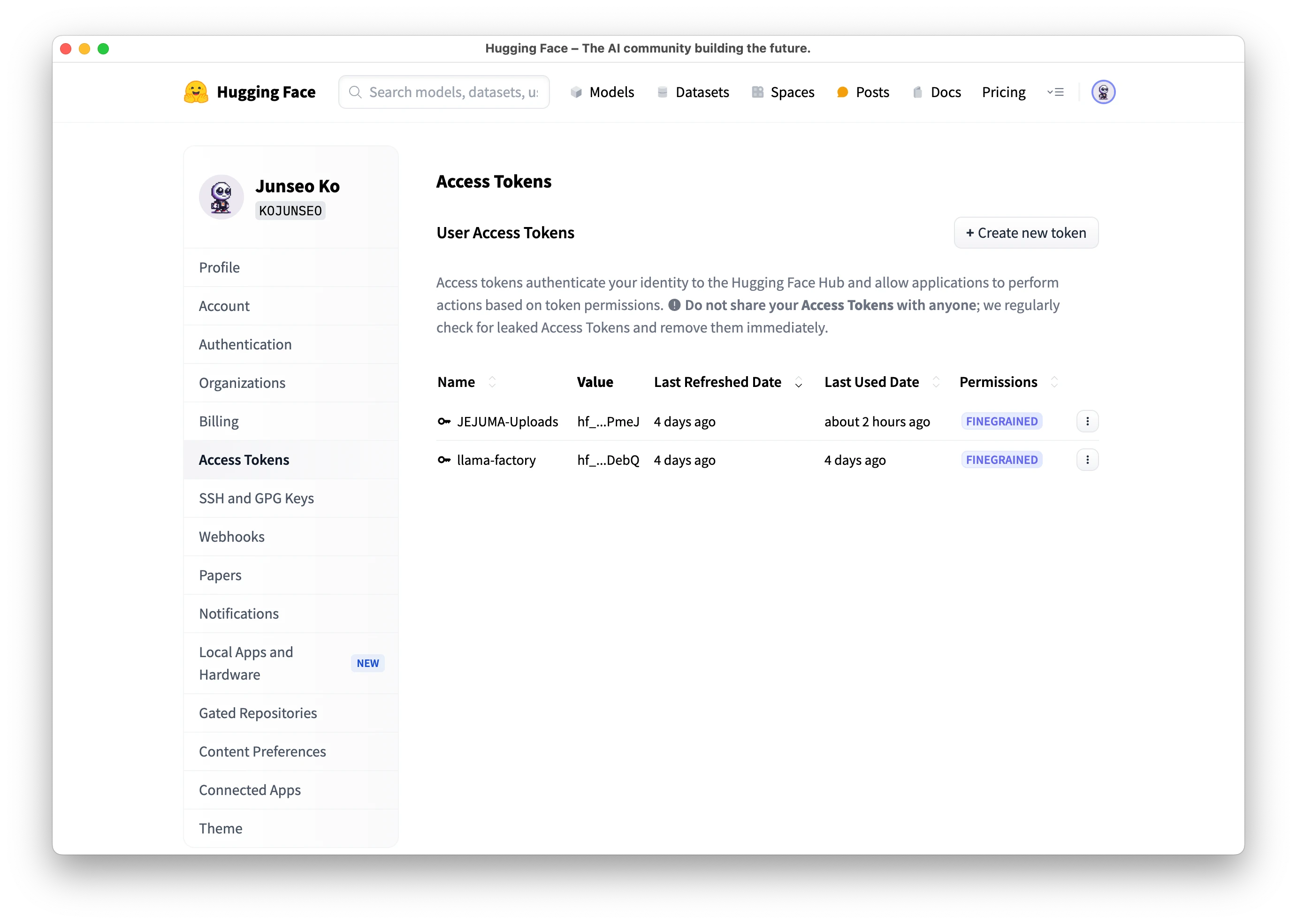The height and width of the screenshot is (924, 1297).
Task: Click token value hf_...PmeJ
Action: [608, 422]
